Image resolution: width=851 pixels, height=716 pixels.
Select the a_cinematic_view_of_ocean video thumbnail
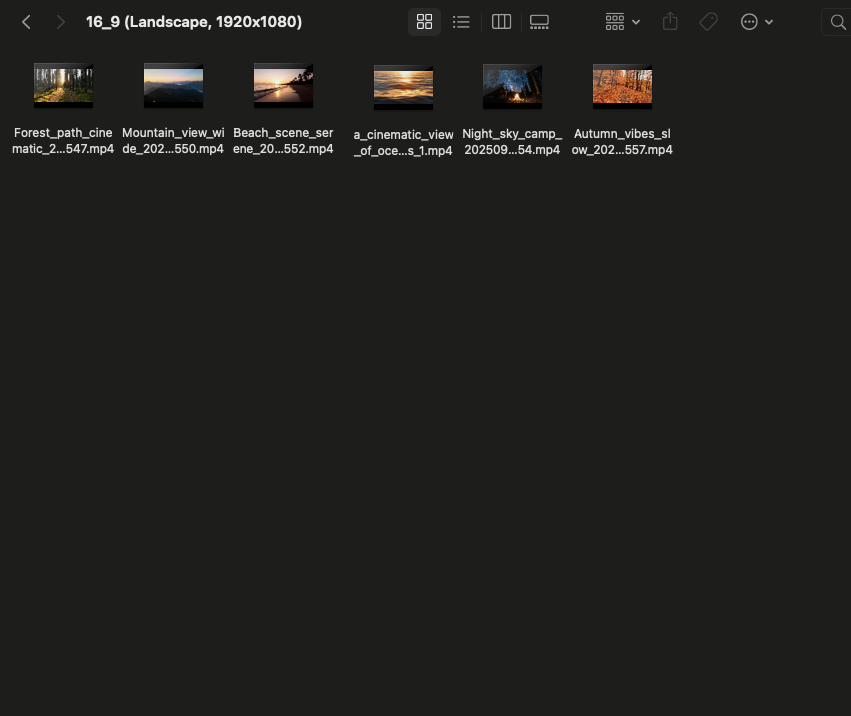click(403, 88)
